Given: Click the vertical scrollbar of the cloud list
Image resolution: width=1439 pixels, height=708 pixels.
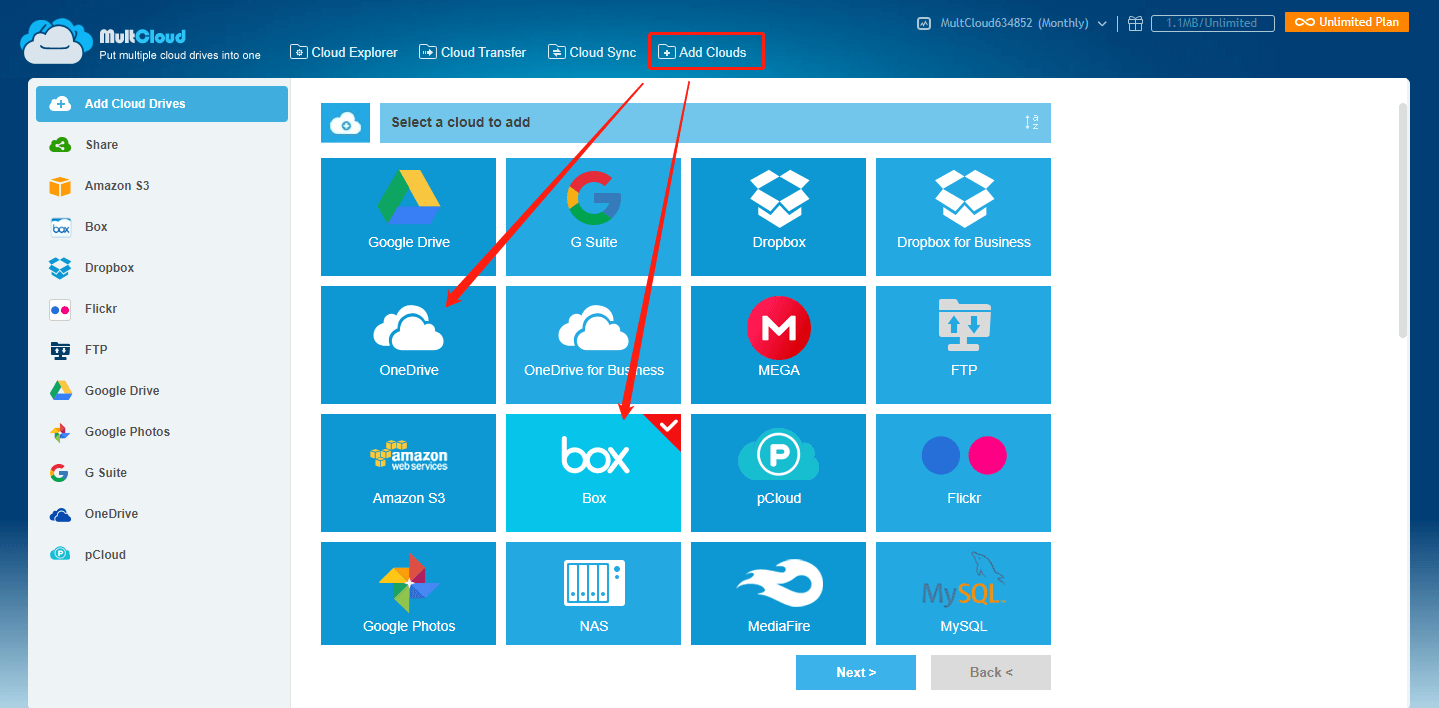Looking at the screenshot, I should [1402, 220].
